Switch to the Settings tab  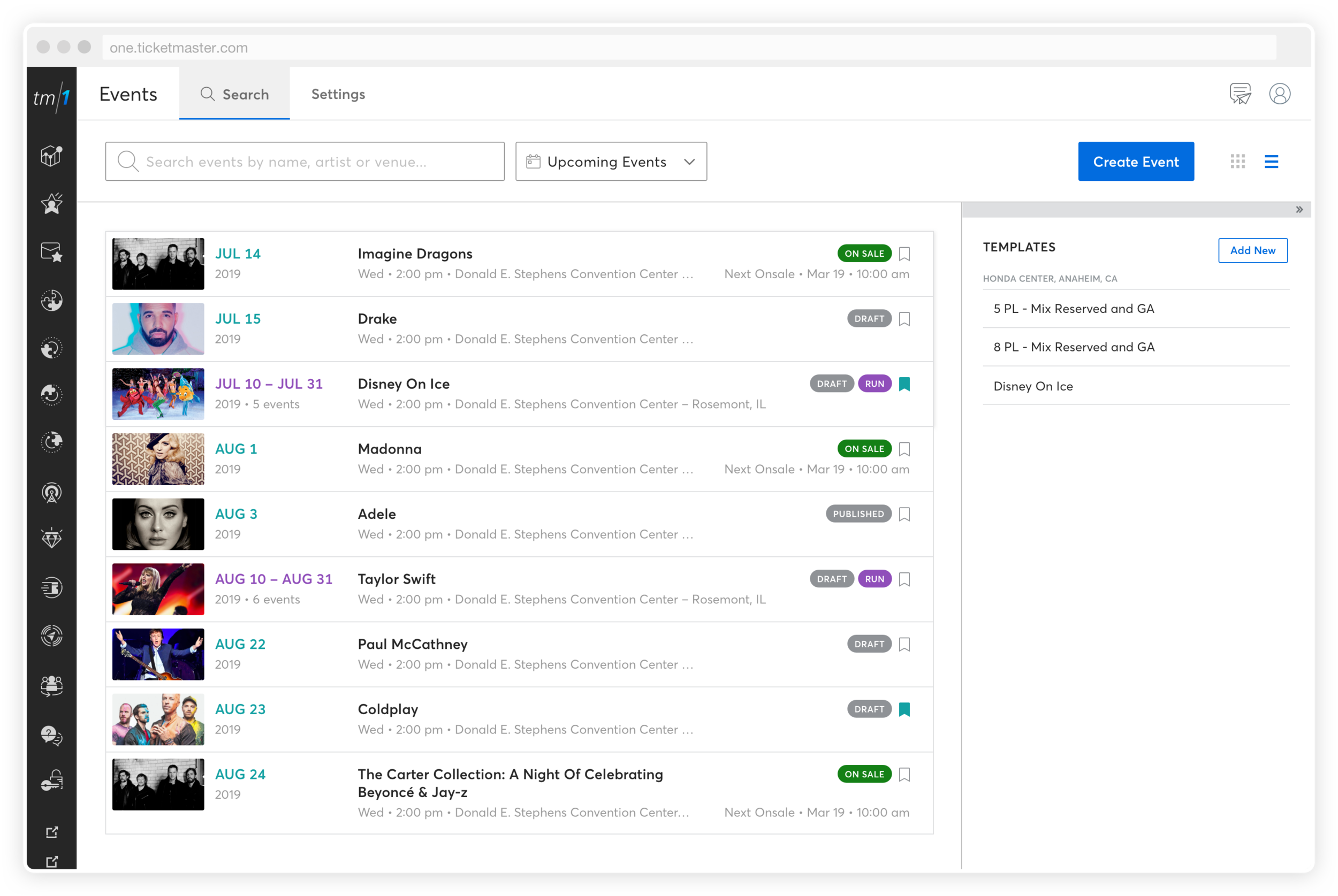338,94
